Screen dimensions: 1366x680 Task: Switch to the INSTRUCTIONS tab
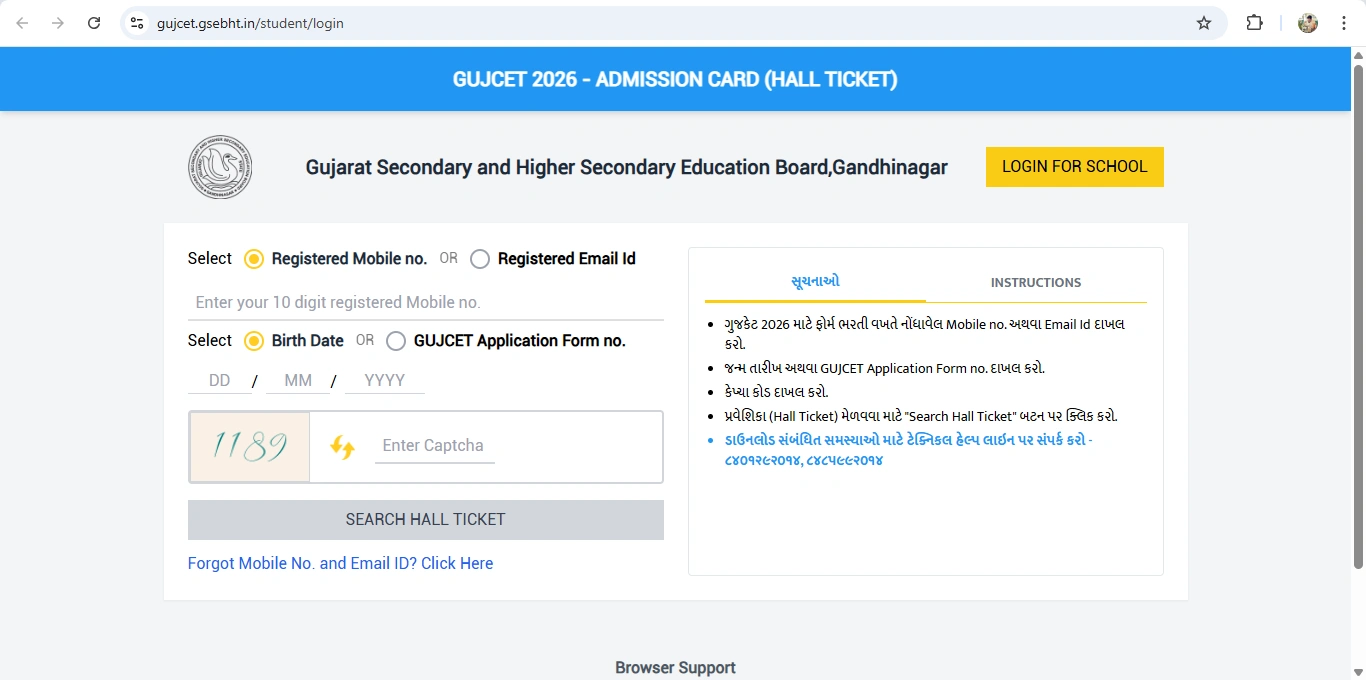[x=1036, y=282]
